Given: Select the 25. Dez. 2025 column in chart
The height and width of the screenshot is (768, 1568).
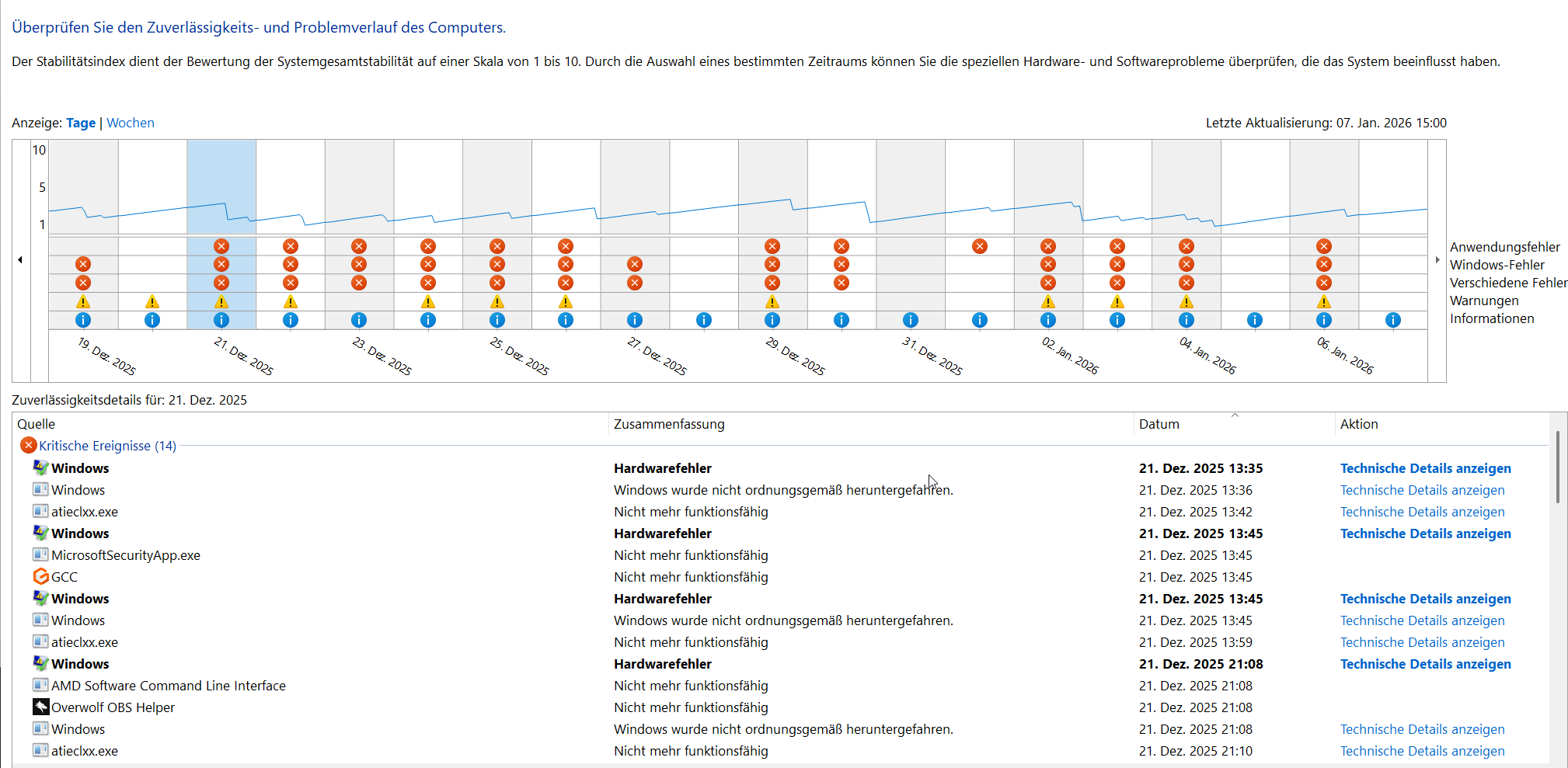Looking at the screenshot, I should (497, 186).
